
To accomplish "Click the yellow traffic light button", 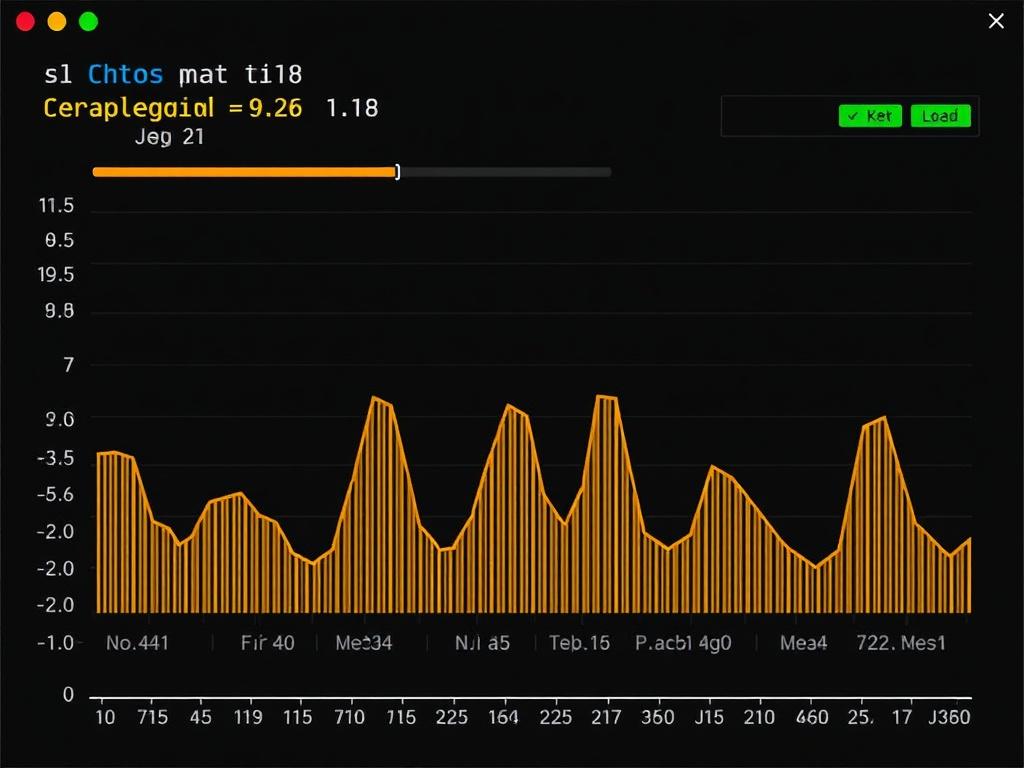I will [x=57, y=21].
